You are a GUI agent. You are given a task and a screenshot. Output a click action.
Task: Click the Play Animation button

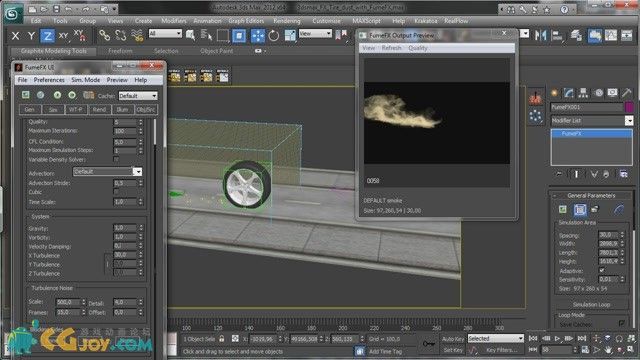(557, 338)
